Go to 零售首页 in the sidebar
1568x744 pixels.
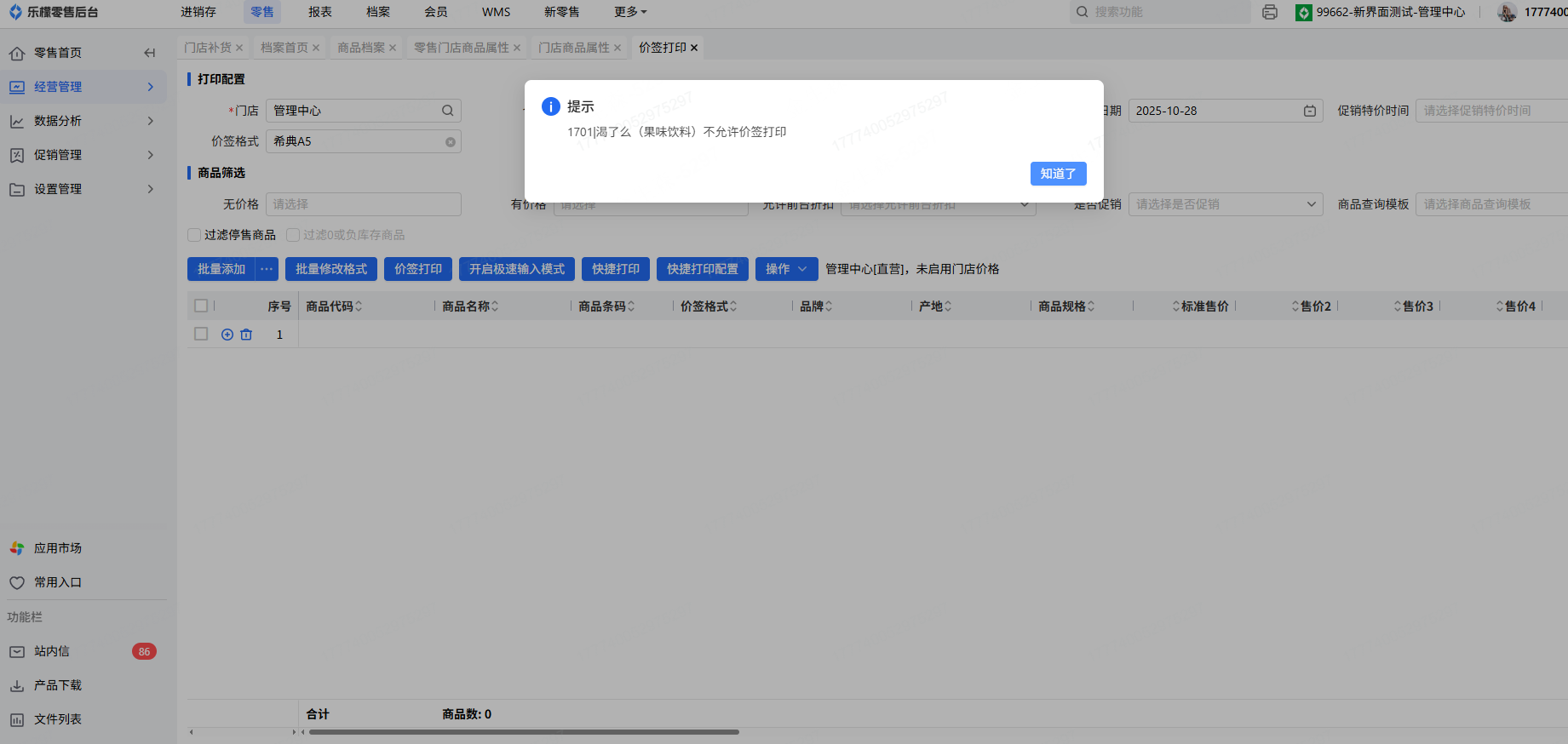(x=58, y=53)
